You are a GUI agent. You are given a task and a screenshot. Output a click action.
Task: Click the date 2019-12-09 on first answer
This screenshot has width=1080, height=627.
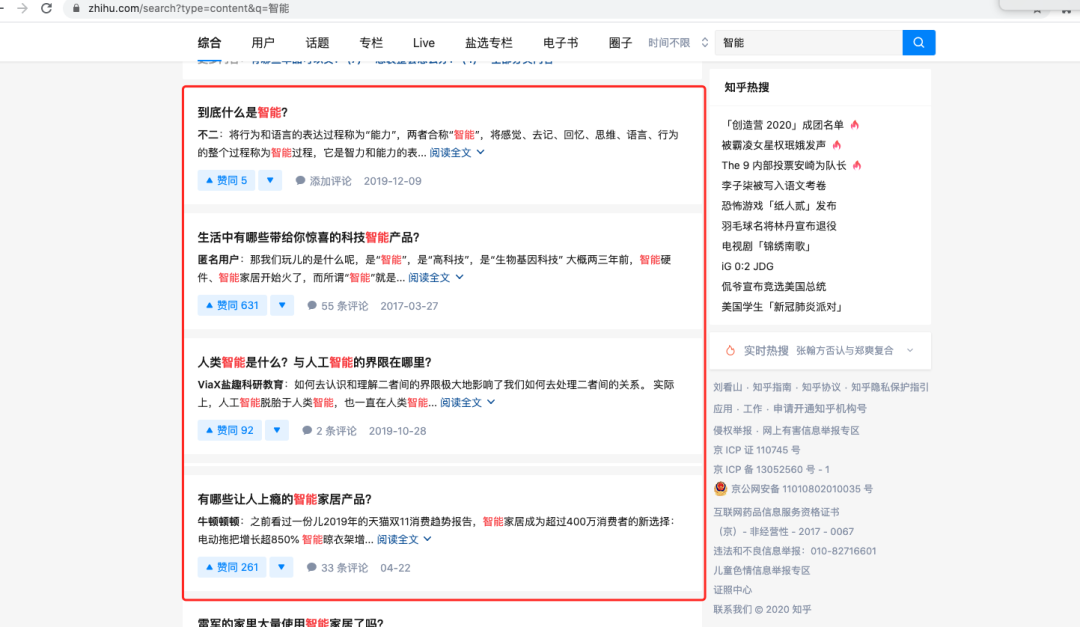click(x=393, y=181)
